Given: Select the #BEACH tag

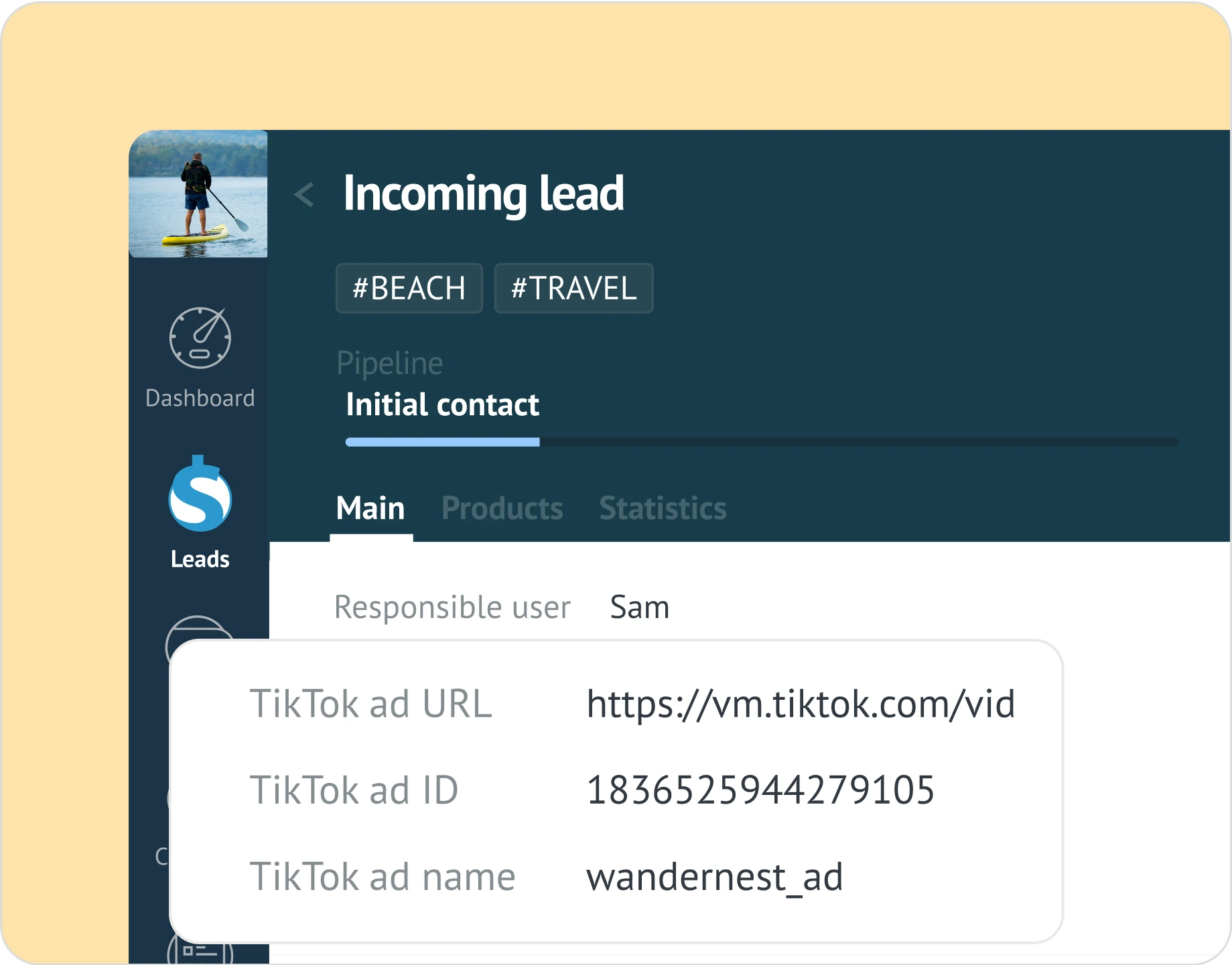Looking at the screenshot, I should [409, 288].
